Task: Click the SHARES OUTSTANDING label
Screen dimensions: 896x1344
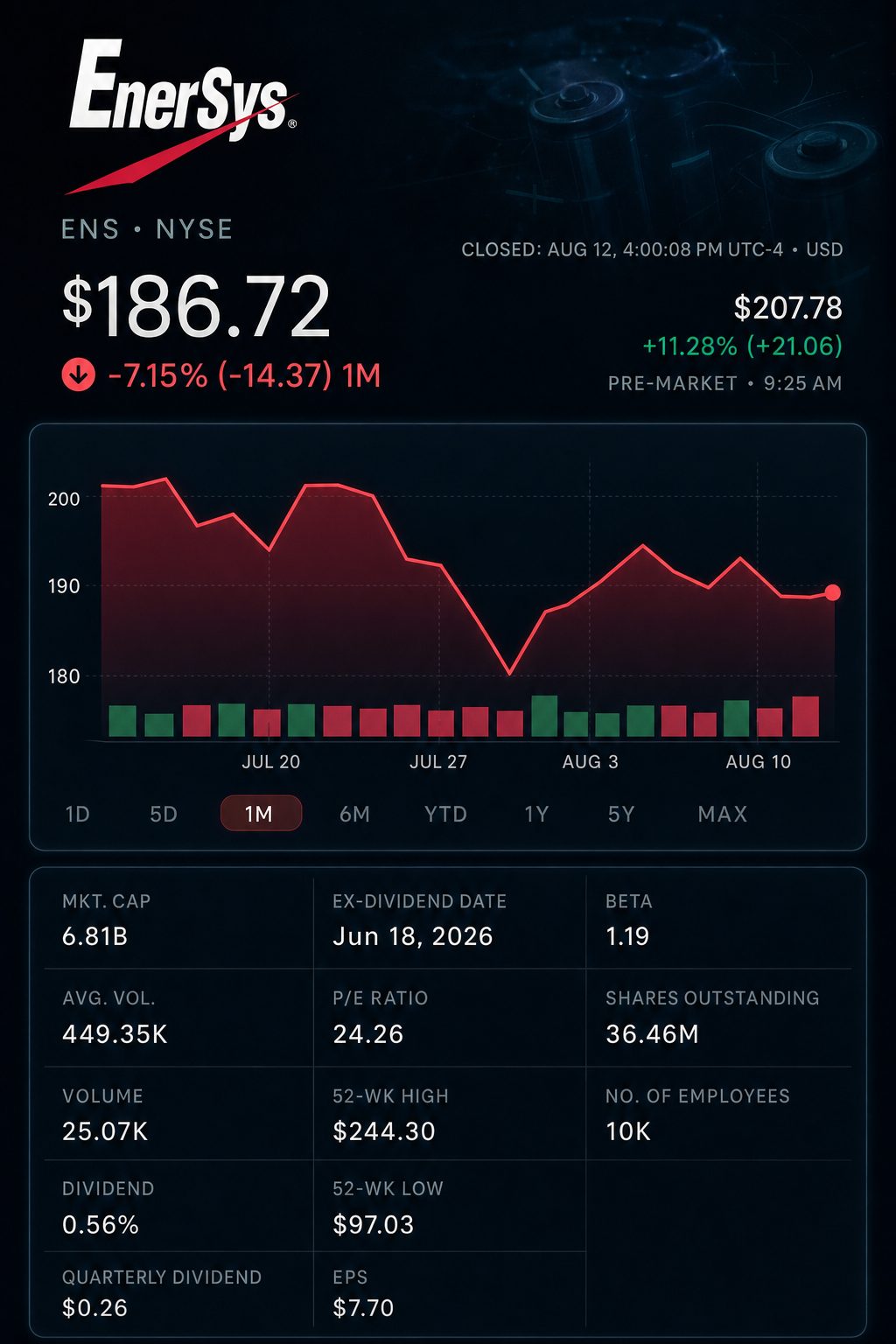Action: click(712, 998)
